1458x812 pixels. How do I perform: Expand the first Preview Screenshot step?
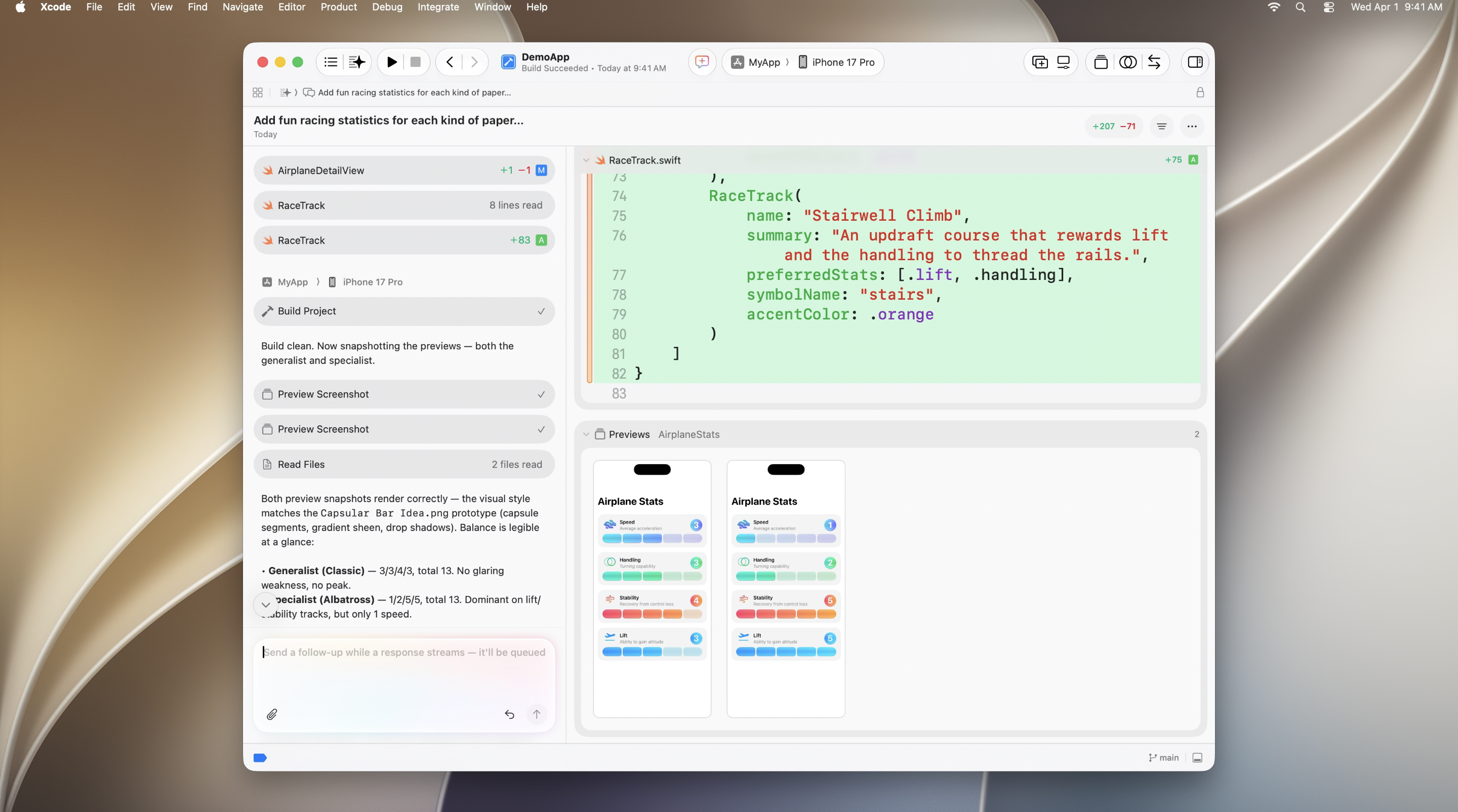(404, 394)
